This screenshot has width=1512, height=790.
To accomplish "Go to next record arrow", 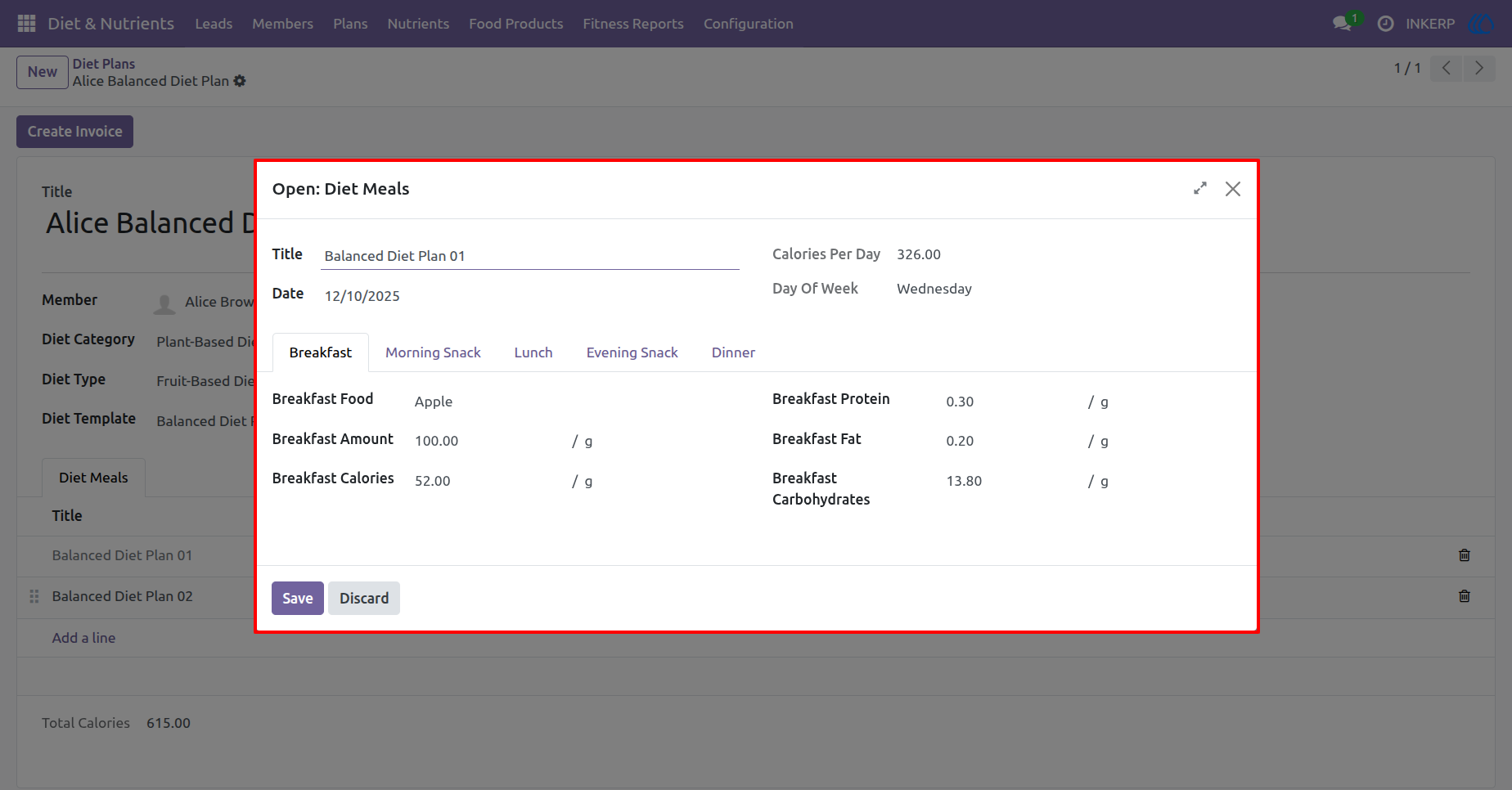I will point(1478,68).
